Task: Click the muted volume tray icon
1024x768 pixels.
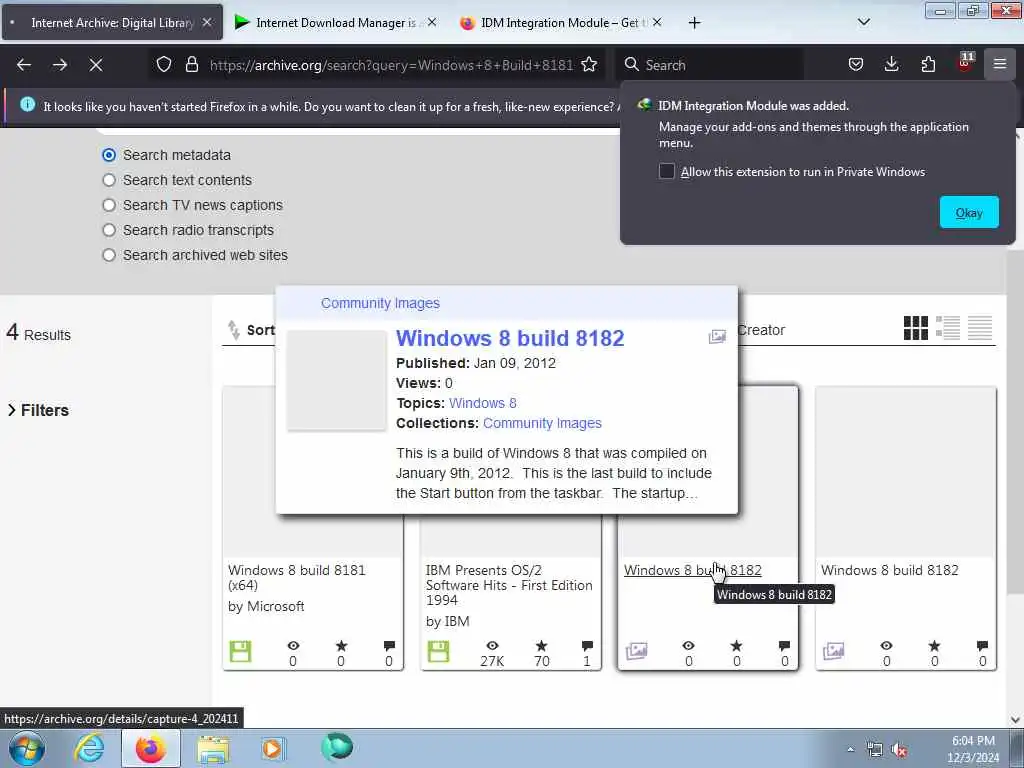Action: tap(899, 750)
